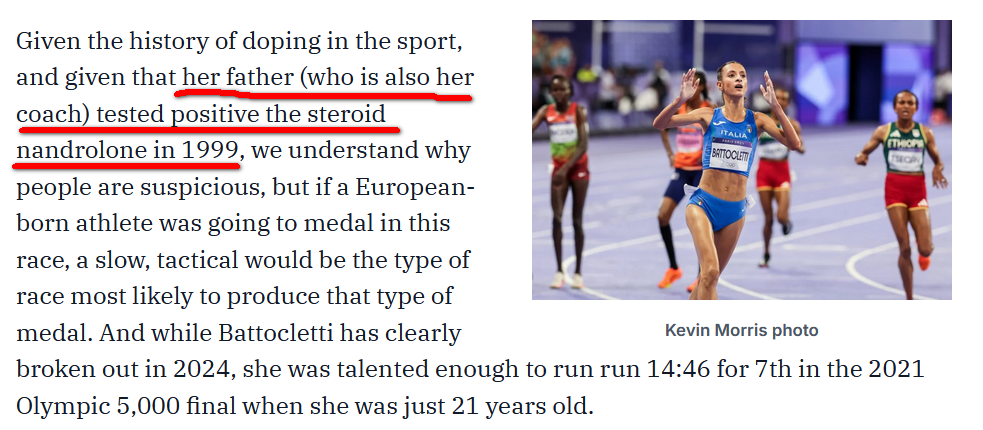This screenshot has width=983, height=430.
Task: Click the runner in orange behind Battocletti
Action: tap(682, 188)
